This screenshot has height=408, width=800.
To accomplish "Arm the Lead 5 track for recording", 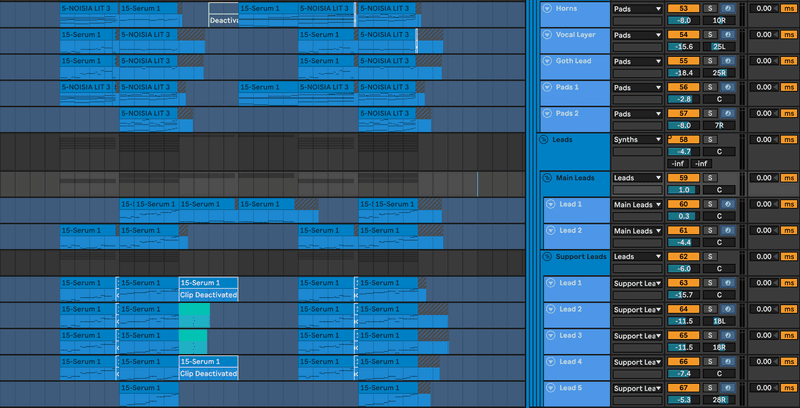I will click(x=727, y=388).
